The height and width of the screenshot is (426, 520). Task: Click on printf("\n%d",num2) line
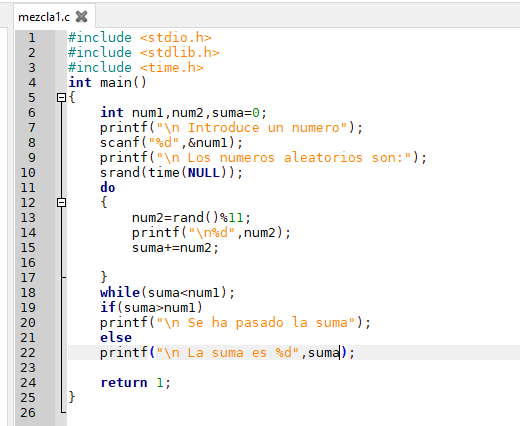[211, 232]
